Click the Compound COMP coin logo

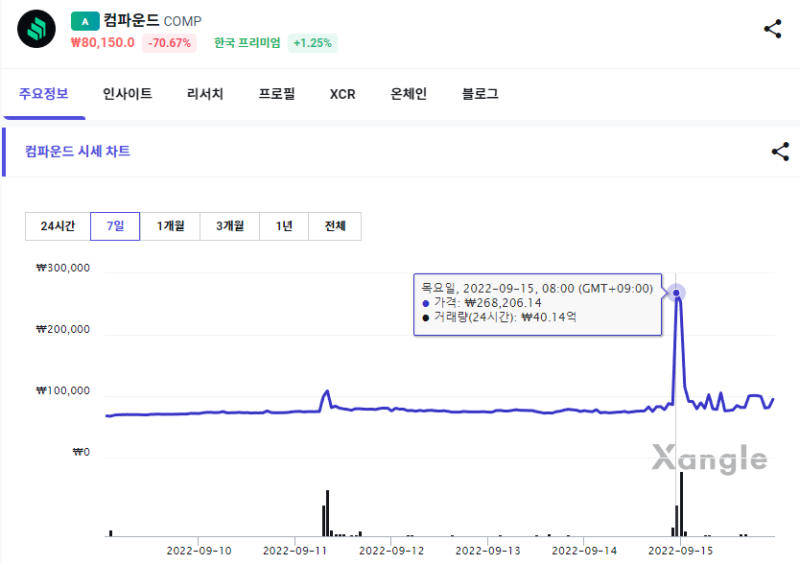point(36,29)
